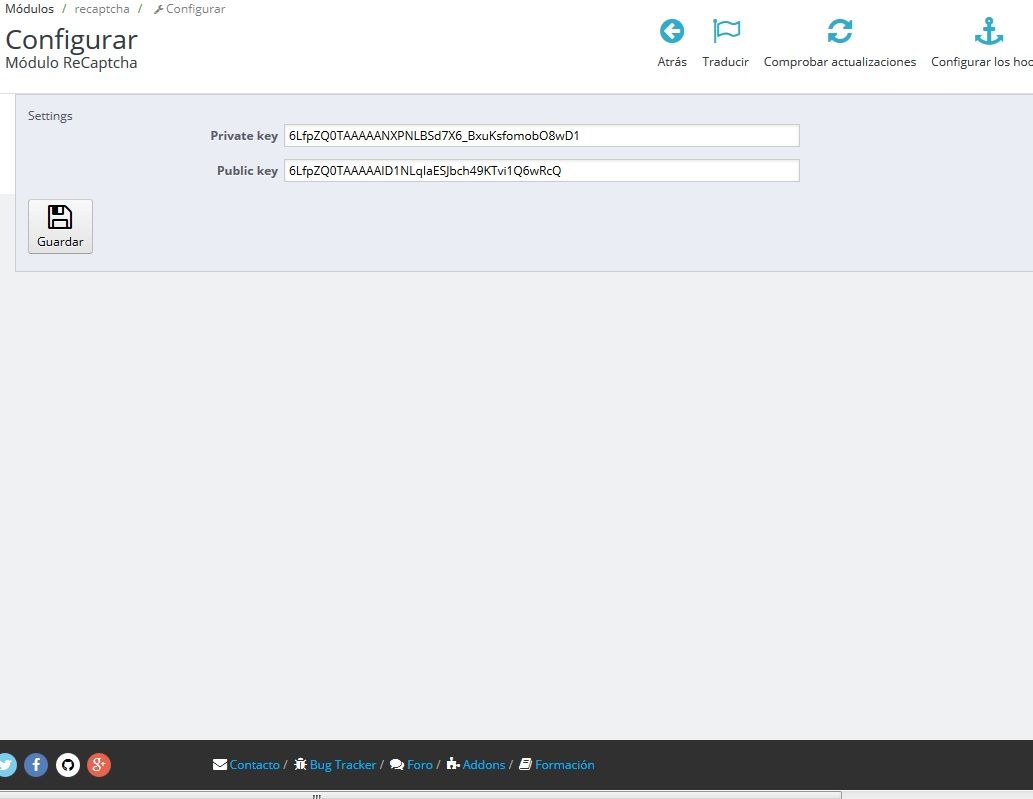1033x799 pixels.
Task: Click the Comprobar actualizaciones refresh icon
Action: [x=839, y=31]
